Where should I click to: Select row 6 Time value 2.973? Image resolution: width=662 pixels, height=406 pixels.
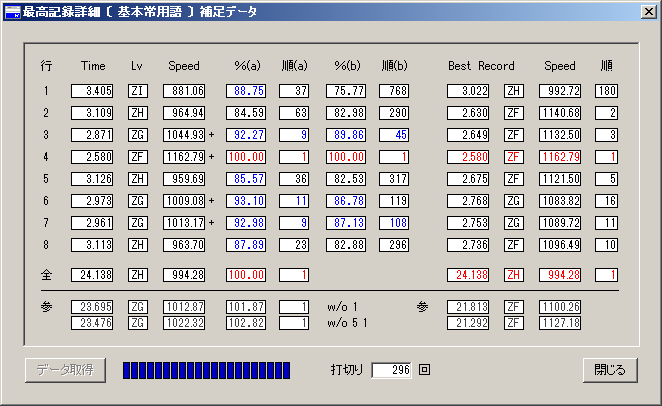pyautogui.click(x=92, y=201)
